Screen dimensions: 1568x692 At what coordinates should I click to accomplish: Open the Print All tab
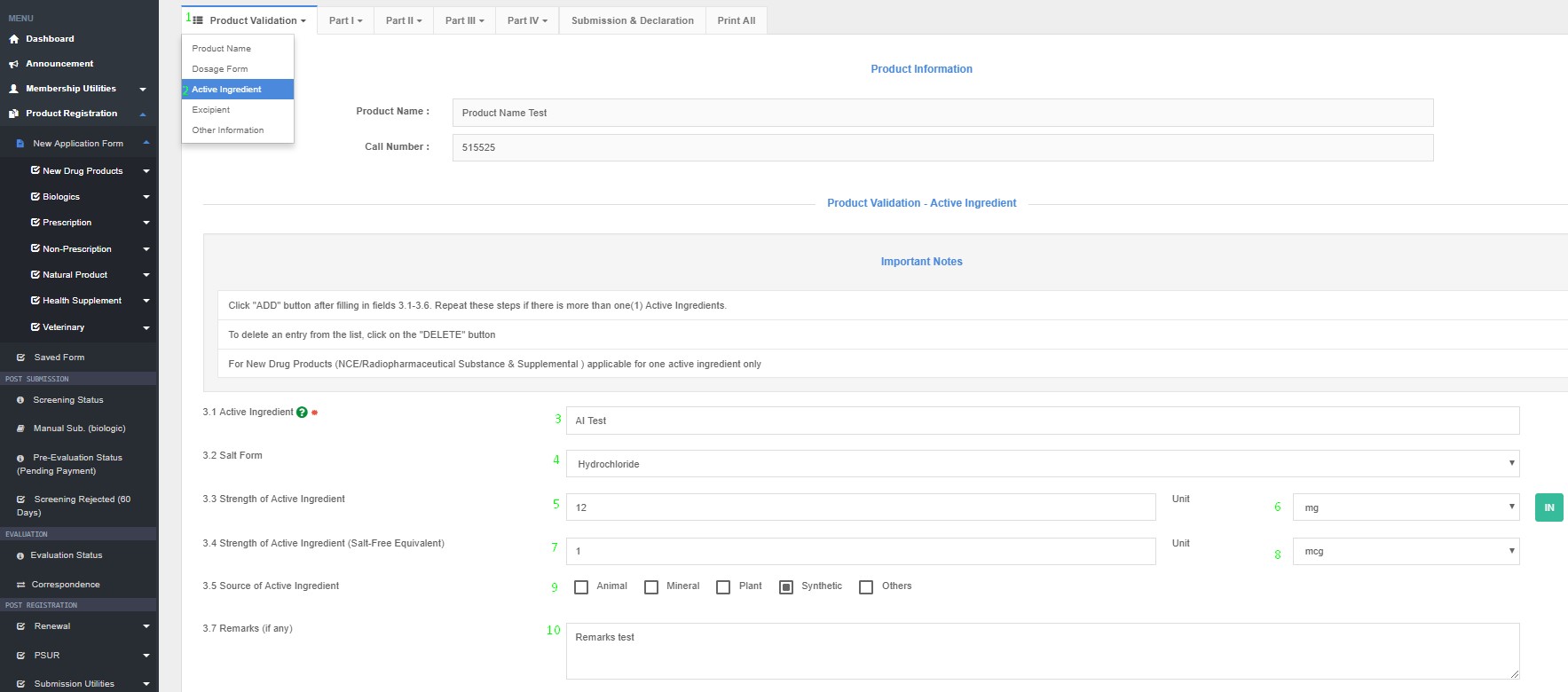click(736, 20)
